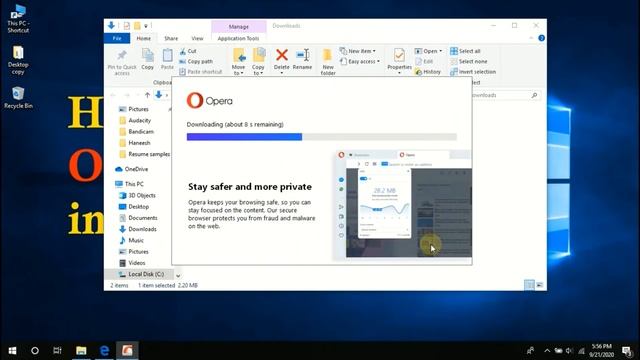
Task: Open the Recycle Bin
Action: click(18, 98)
